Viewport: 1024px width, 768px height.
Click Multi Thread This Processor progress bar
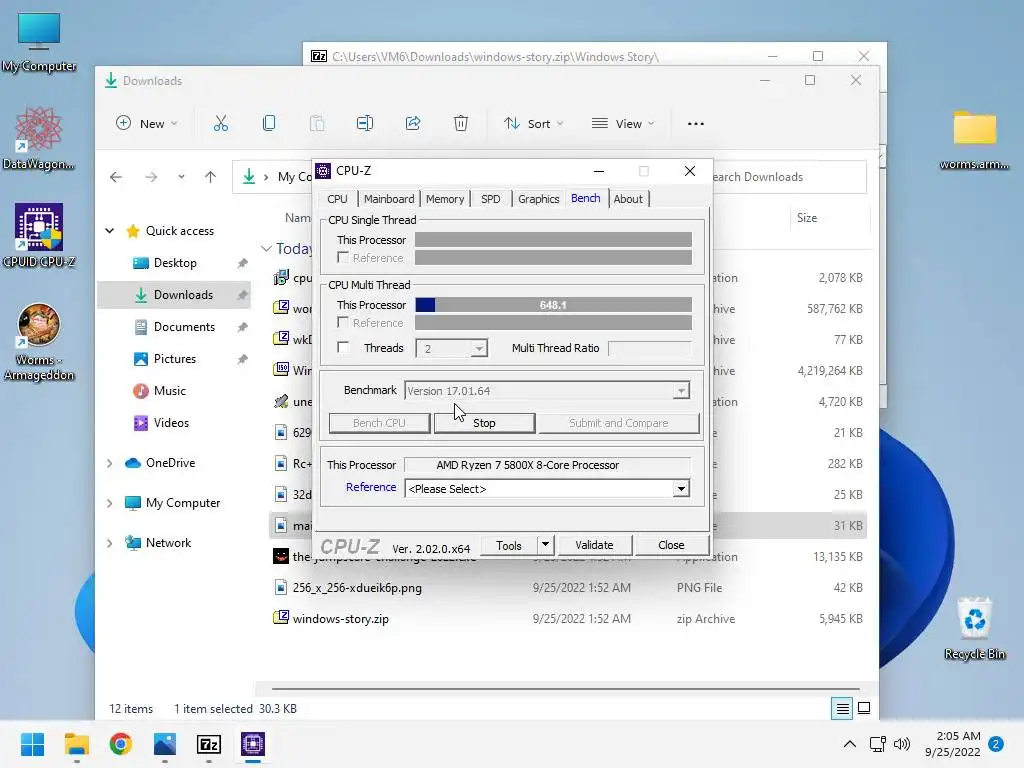[553, 305]
